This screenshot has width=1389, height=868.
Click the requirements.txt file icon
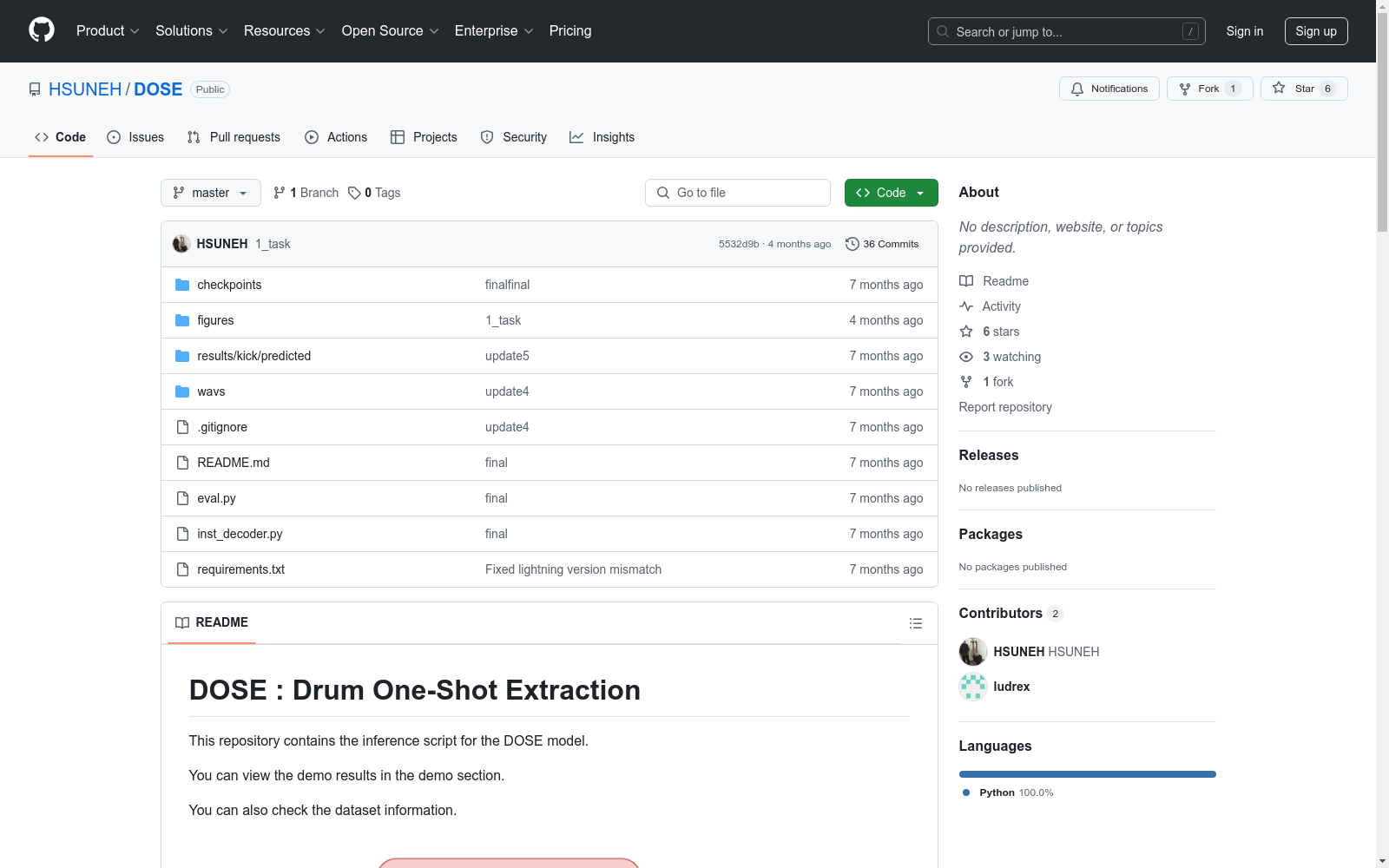click(x=182, y=569)
